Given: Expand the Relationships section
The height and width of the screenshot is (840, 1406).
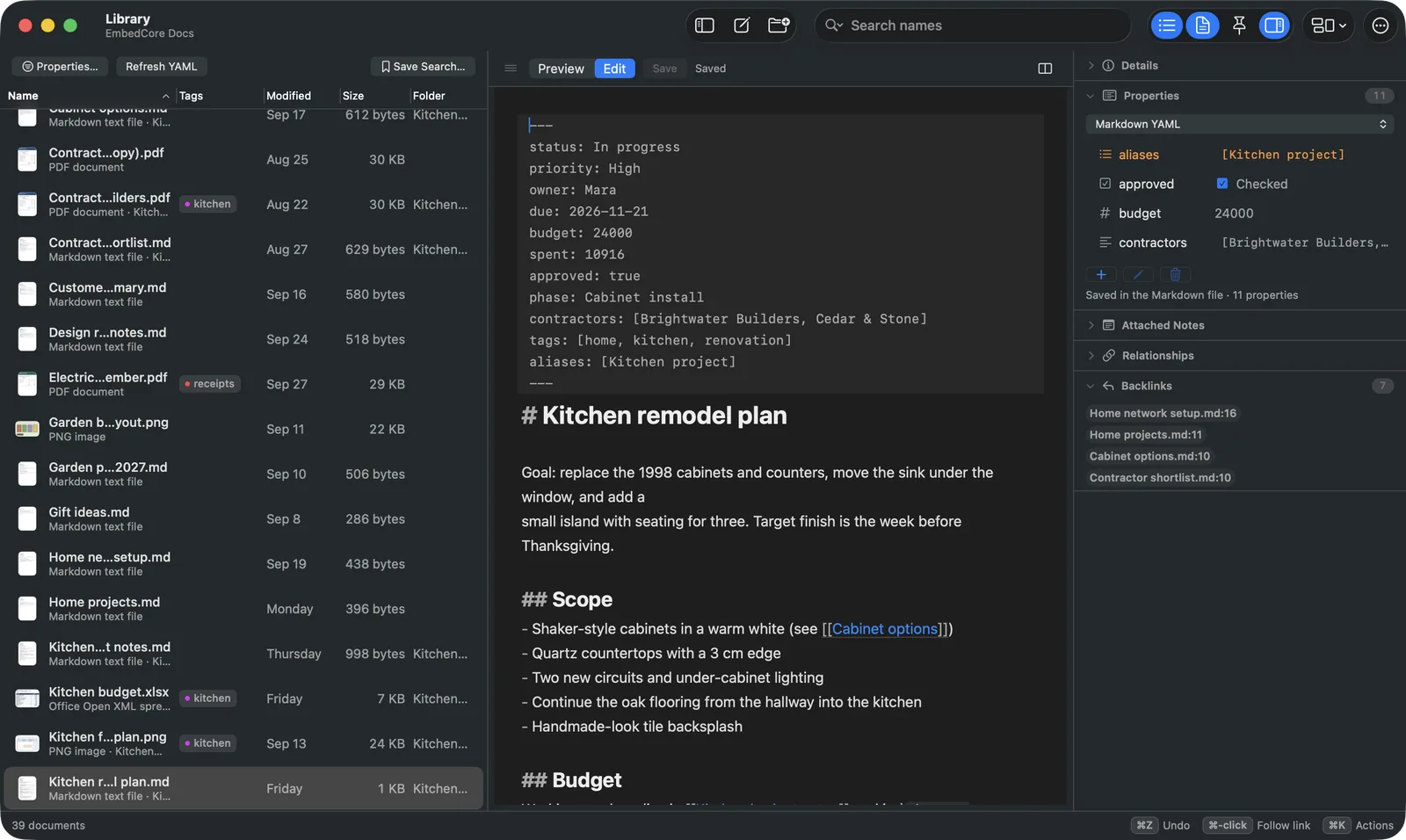Looking at the screenshot, I should pyautogui.click(x=1091, y=356).
